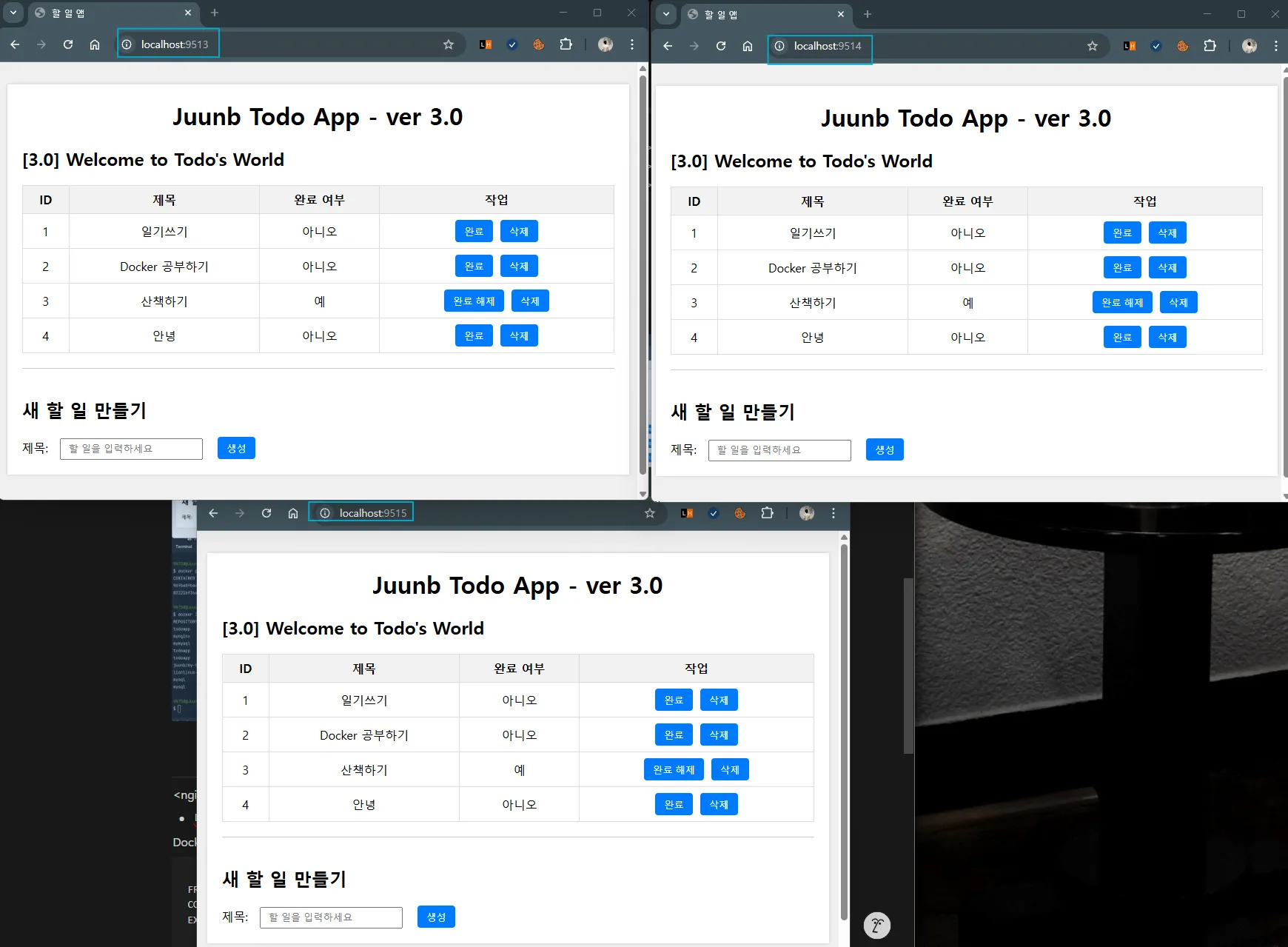Open home page in localhost:9513 window
Screen dimensions: 1288x947
95,44
